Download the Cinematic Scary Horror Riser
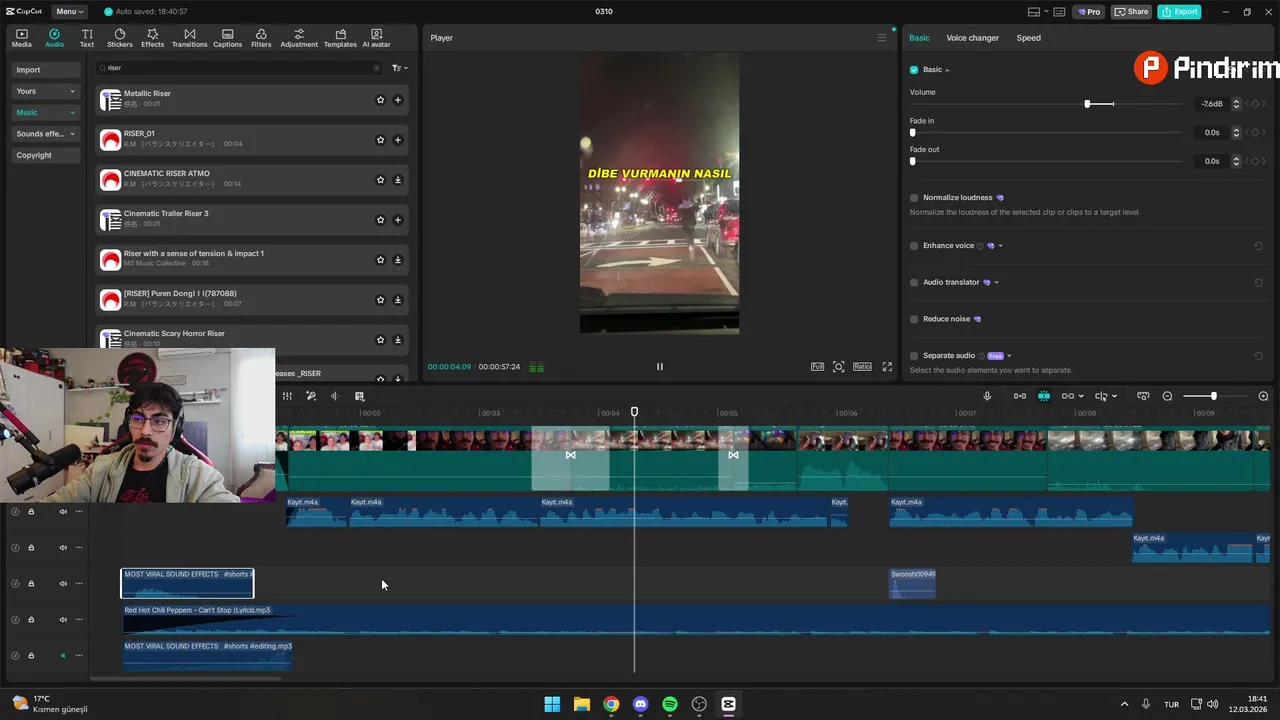 pyautogui.click(x=398, y=340)
